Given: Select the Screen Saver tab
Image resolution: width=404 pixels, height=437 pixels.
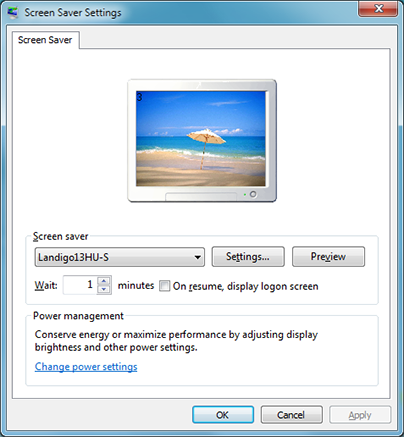Looking at the screenshot, I should (x=45, y=40).
